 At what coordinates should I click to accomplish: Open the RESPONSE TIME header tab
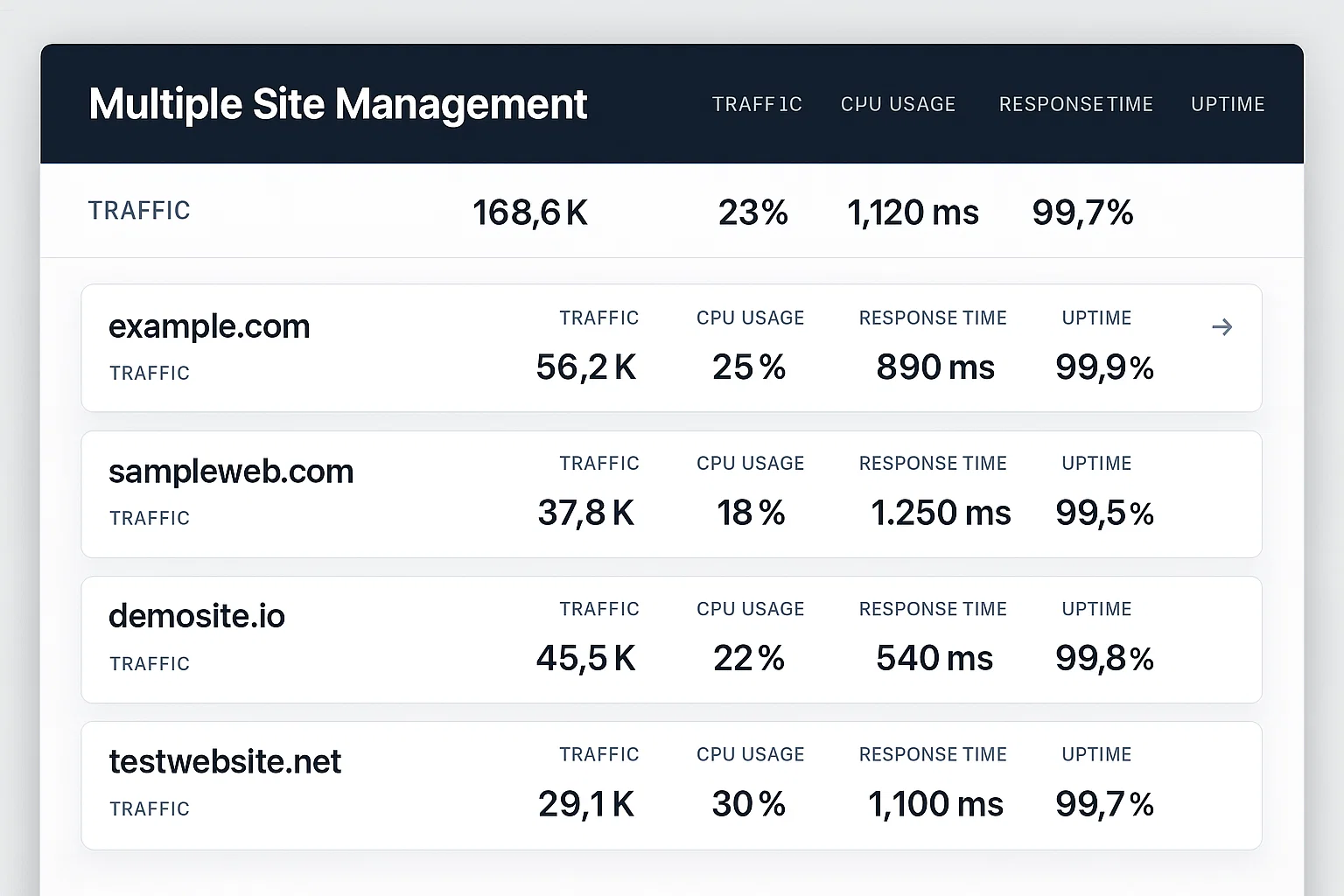[x=1075, y=104]
